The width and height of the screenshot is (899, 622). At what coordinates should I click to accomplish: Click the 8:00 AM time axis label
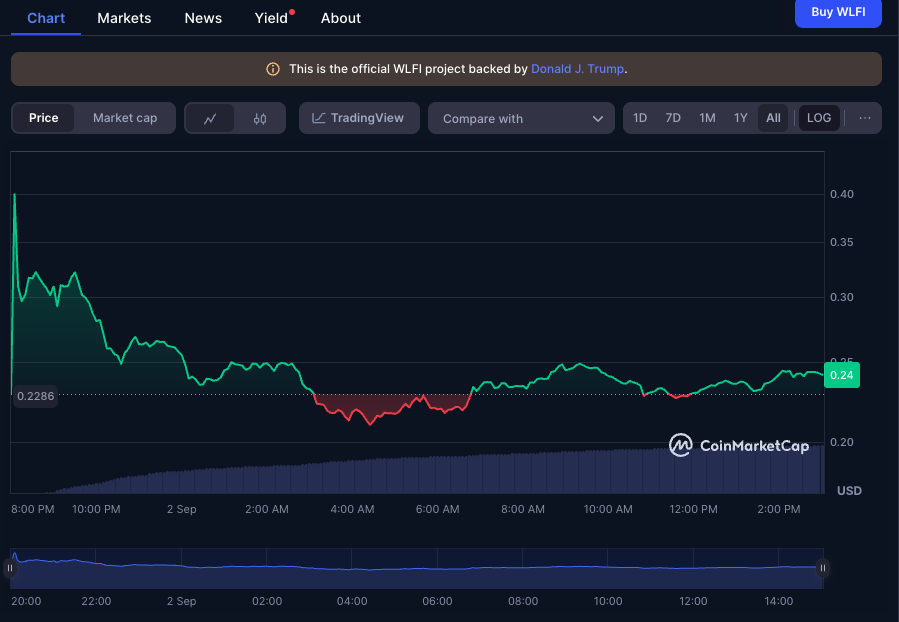(523, 509)
